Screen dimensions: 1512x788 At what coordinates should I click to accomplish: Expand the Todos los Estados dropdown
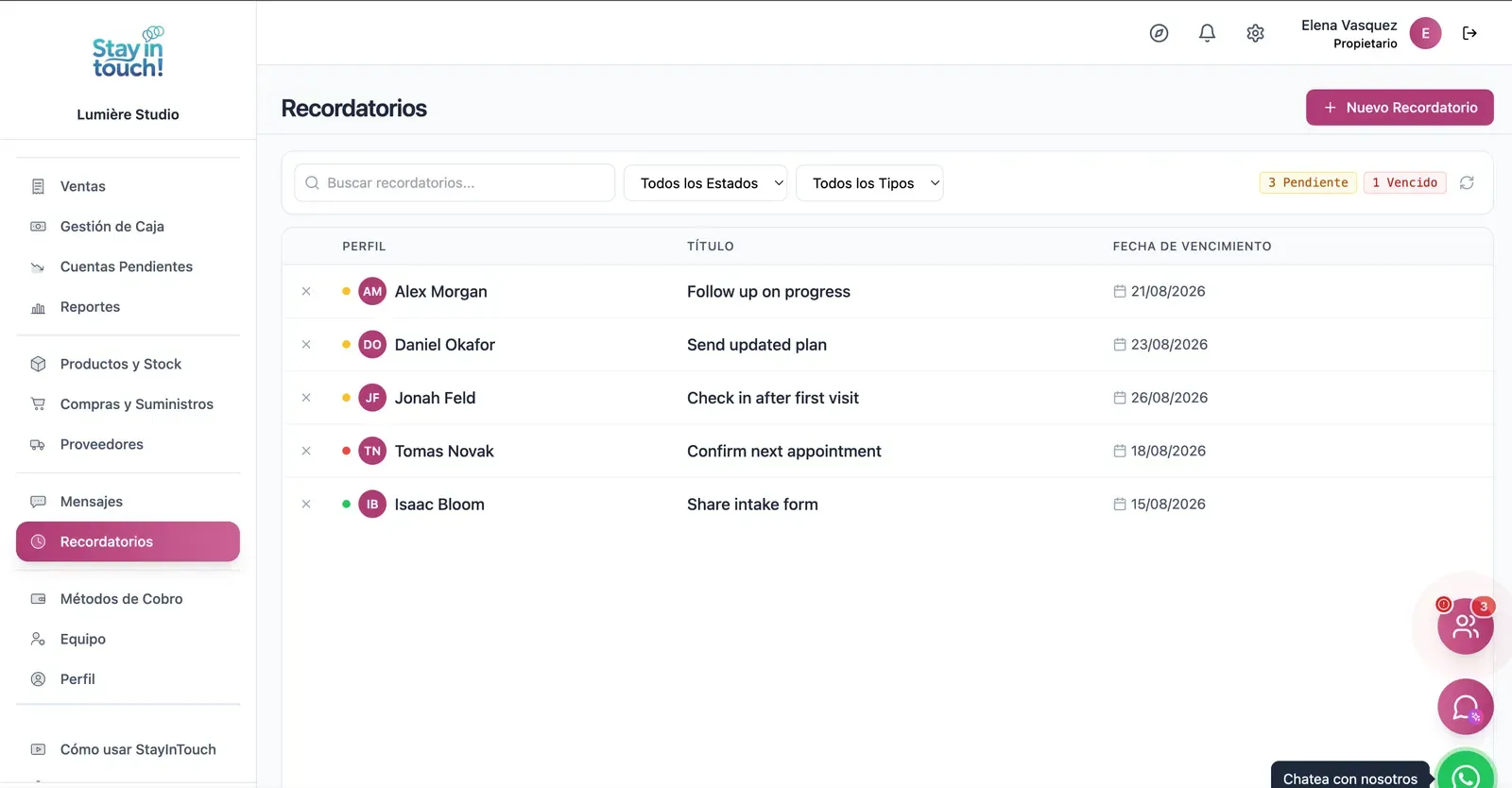pyautogui.click(x=706, y=183)
